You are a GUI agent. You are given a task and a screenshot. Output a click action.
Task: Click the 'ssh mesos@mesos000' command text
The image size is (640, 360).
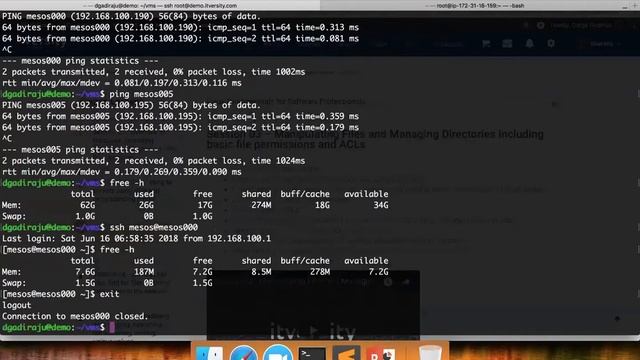153,227
